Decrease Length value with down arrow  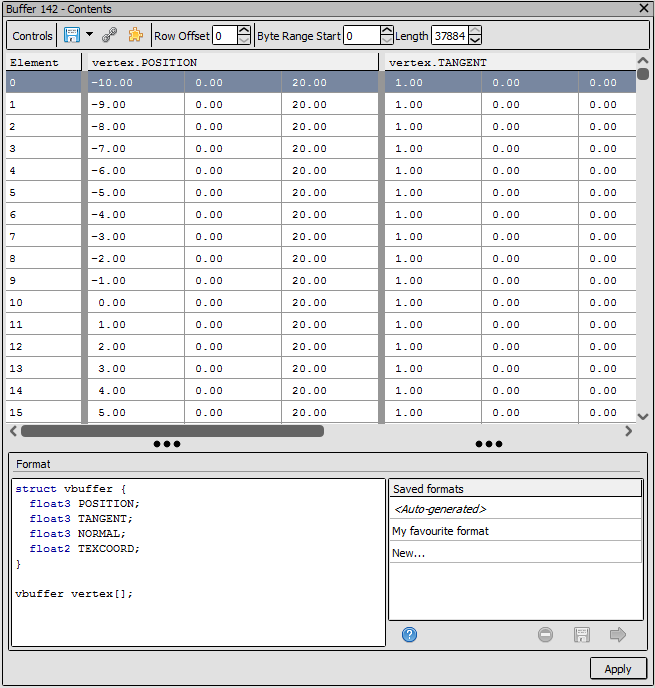pos(475,40)
